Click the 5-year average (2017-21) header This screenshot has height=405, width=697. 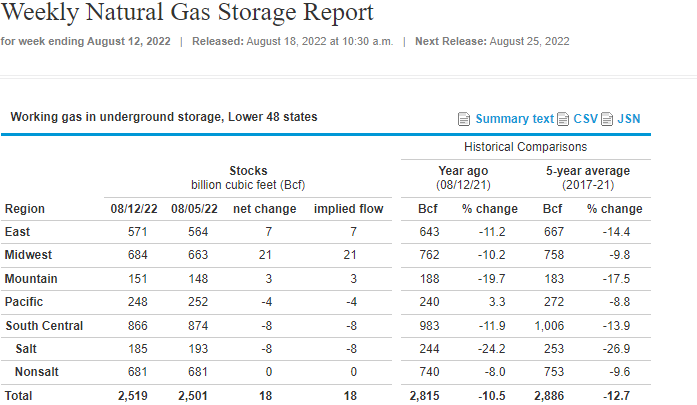tap(588, 177)
